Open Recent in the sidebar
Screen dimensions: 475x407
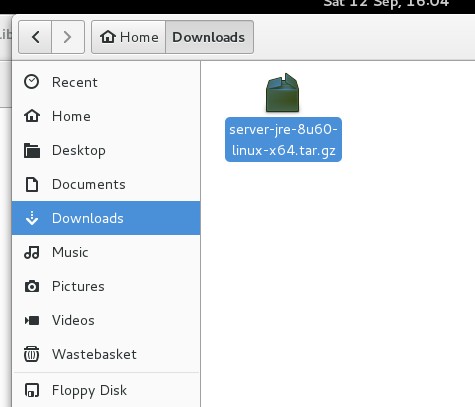pos(106,82)
